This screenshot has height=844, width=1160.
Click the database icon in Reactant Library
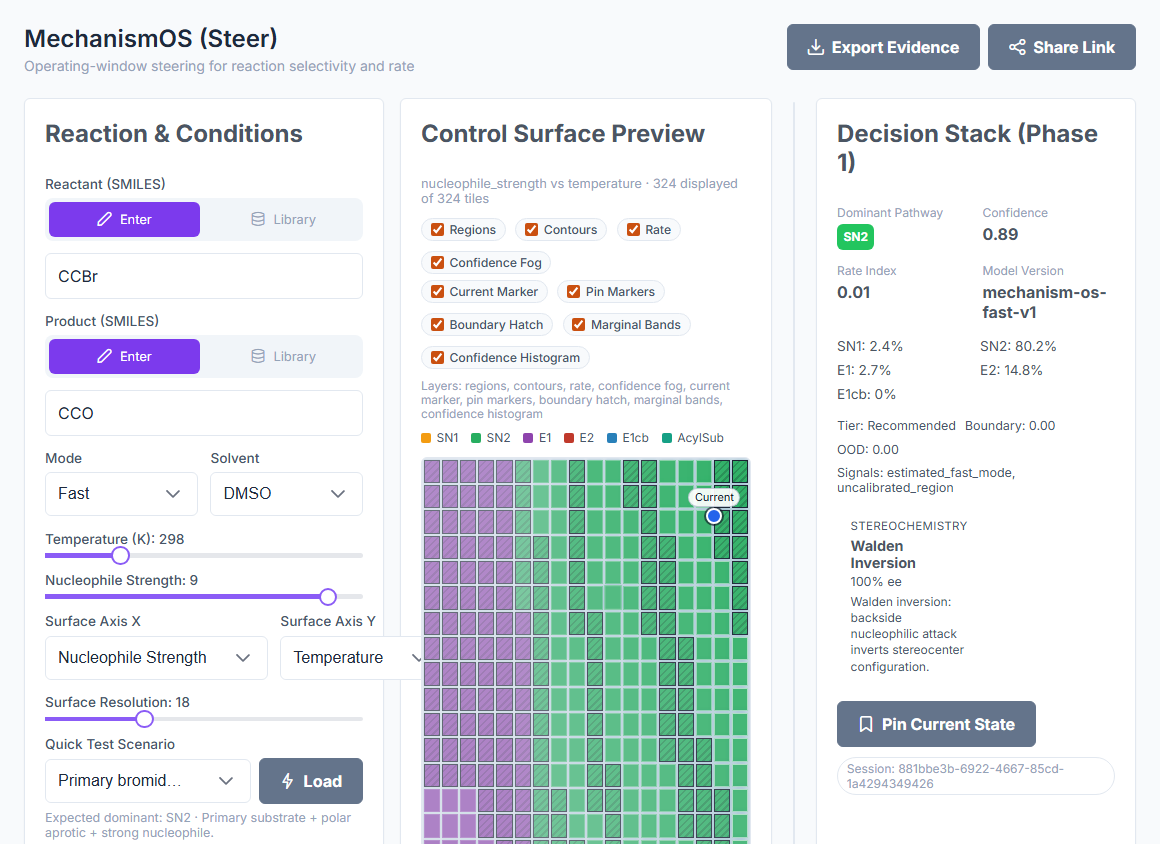257,220
